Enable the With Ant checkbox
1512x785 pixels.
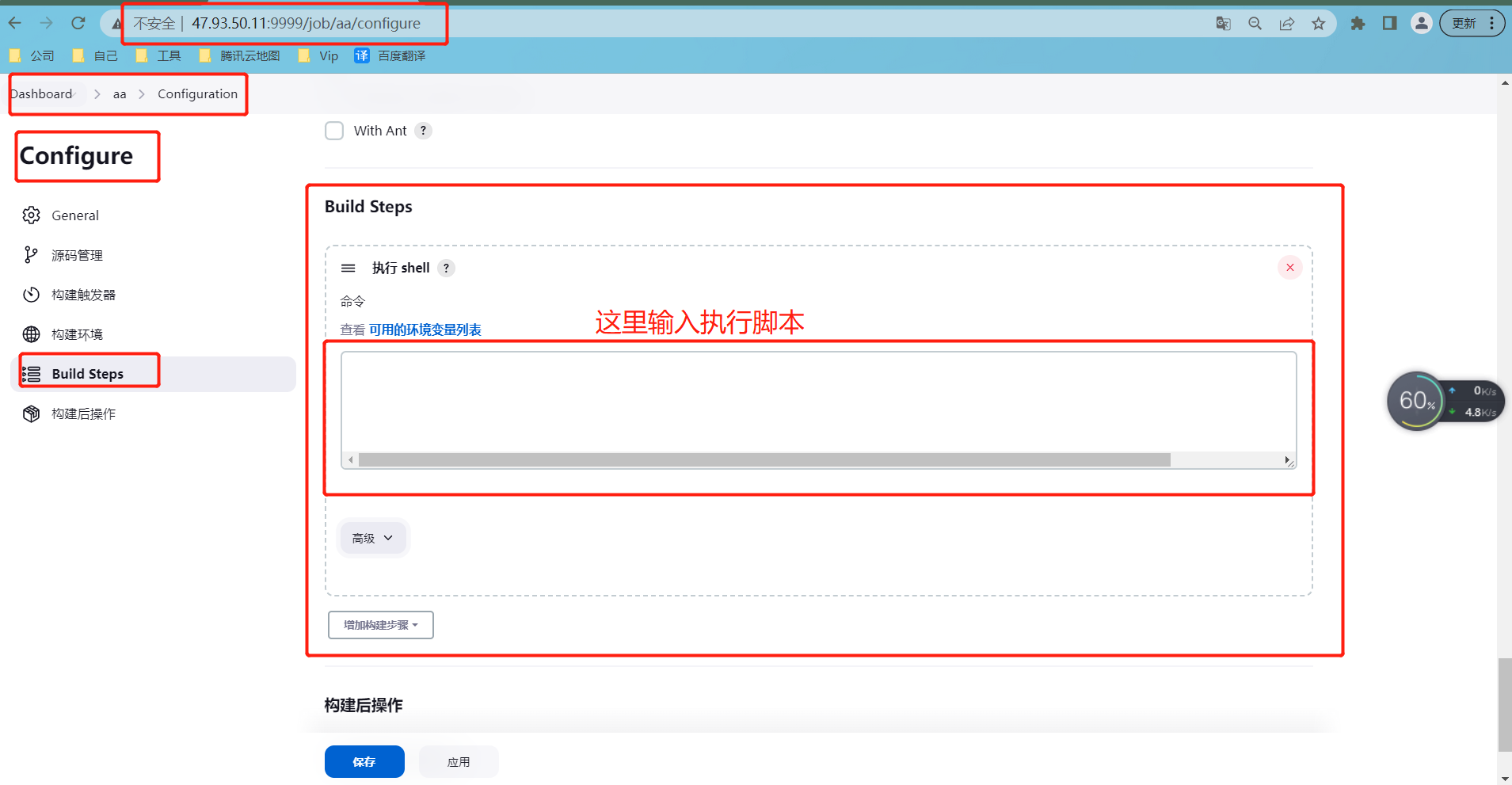tap(334, 131)
